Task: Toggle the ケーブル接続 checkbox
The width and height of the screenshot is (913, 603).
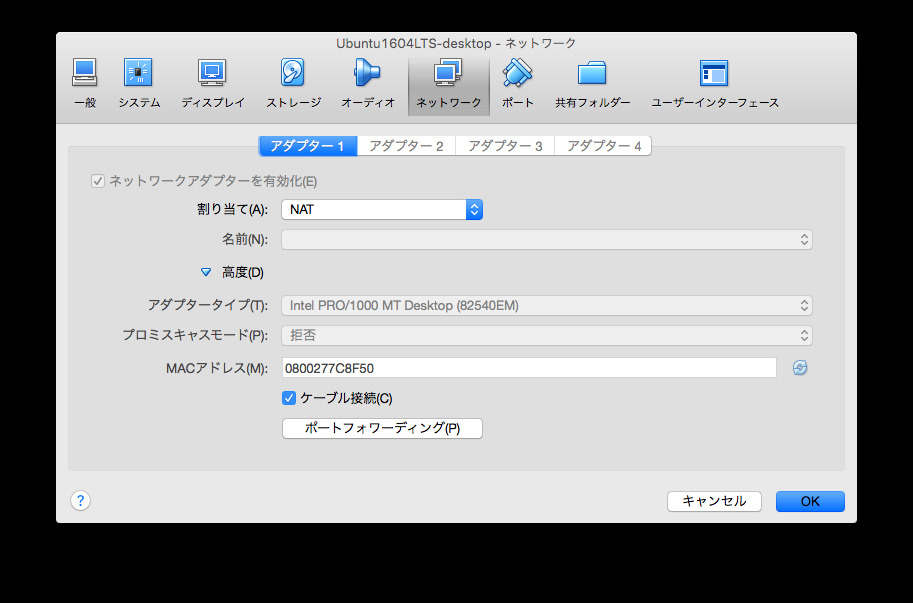Action: [x=289, y=398]
